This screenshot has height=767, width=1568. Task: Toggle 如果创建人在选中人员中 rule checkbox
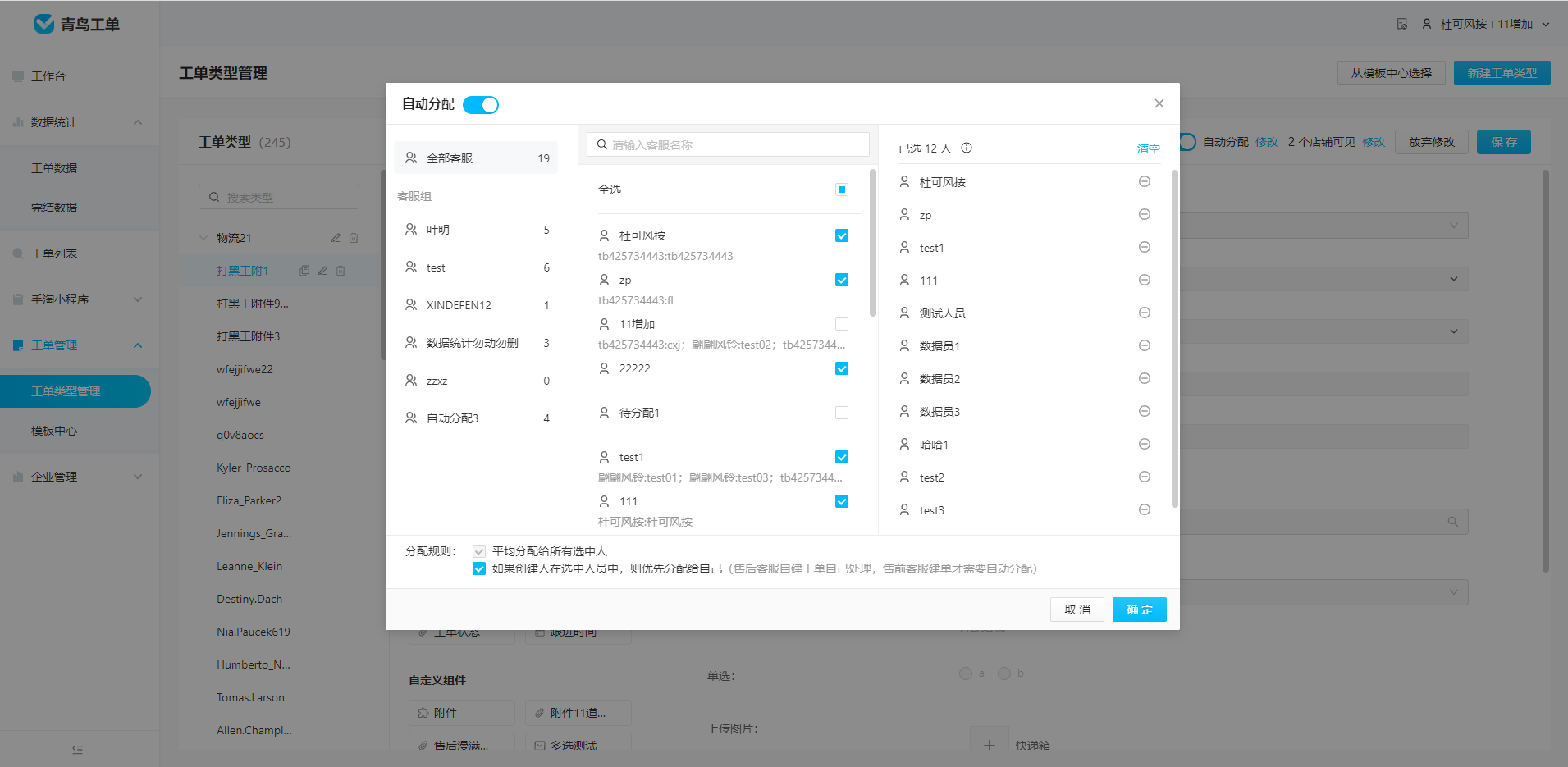479,568
